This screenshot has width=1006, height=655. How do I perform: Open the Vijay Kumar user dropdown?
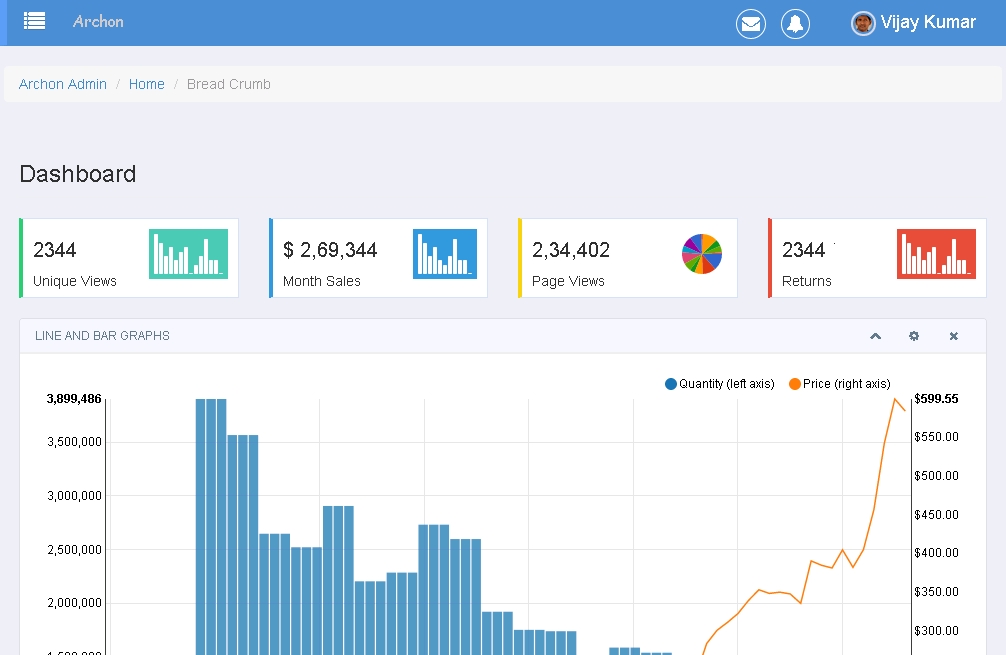tap(927, 22)
